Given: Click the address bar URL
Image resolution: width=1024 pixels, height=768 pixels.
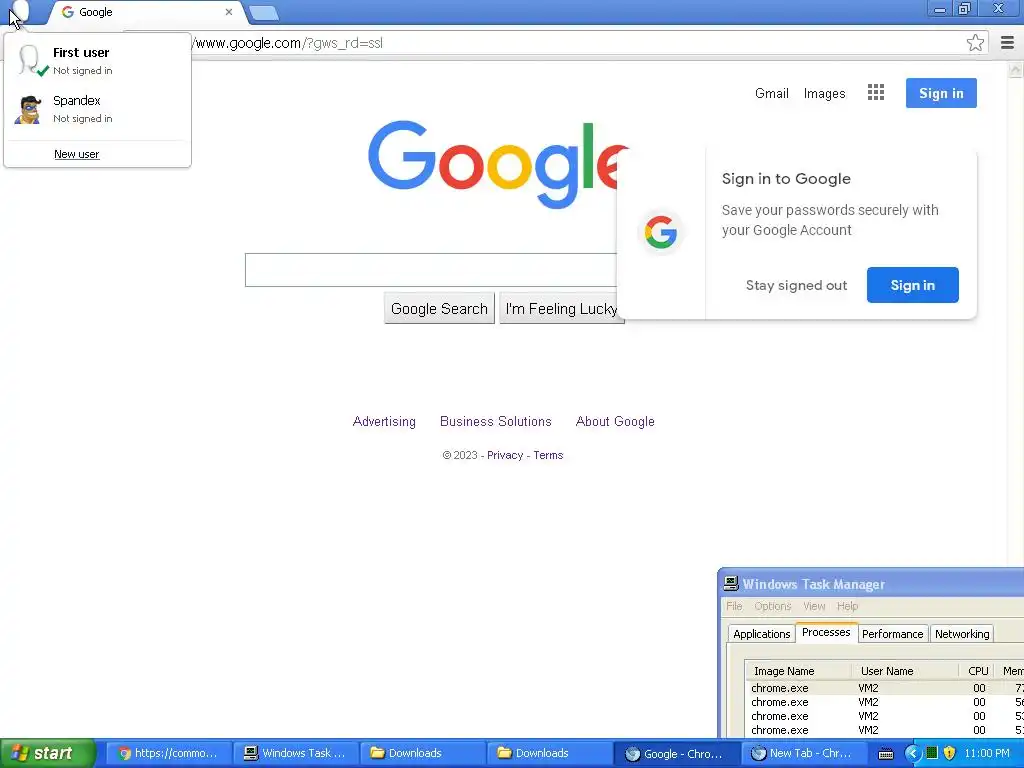Looking at the screenshot, I should point(289,43).
